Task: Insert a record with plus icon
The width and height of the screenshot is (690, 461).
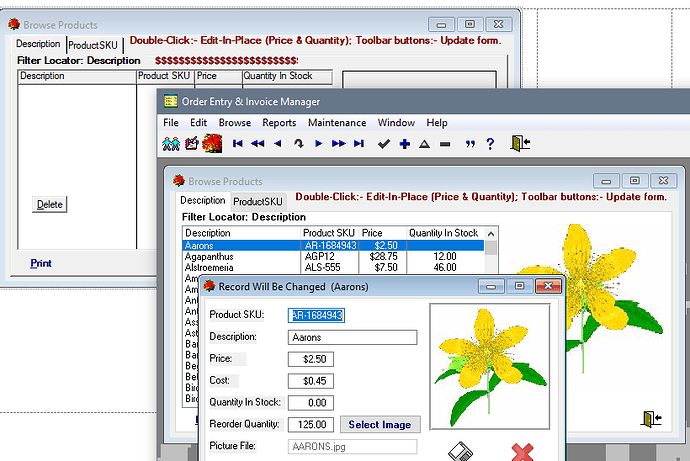Action: coord(404,144)
